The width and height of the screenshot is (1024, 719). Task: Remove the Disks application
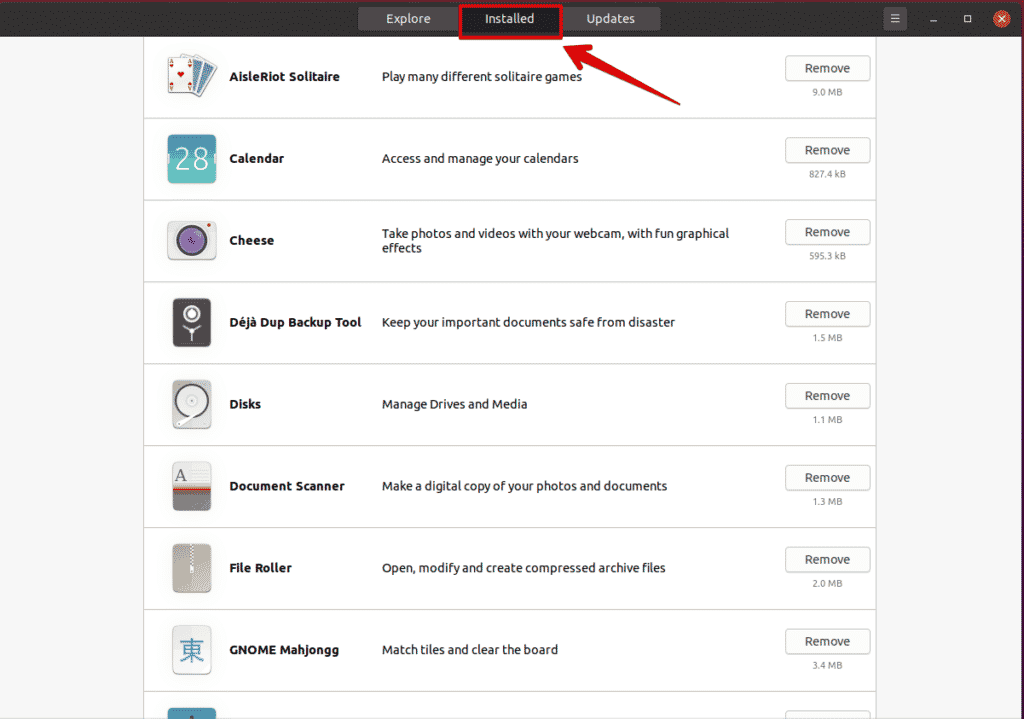click(827, 396)
